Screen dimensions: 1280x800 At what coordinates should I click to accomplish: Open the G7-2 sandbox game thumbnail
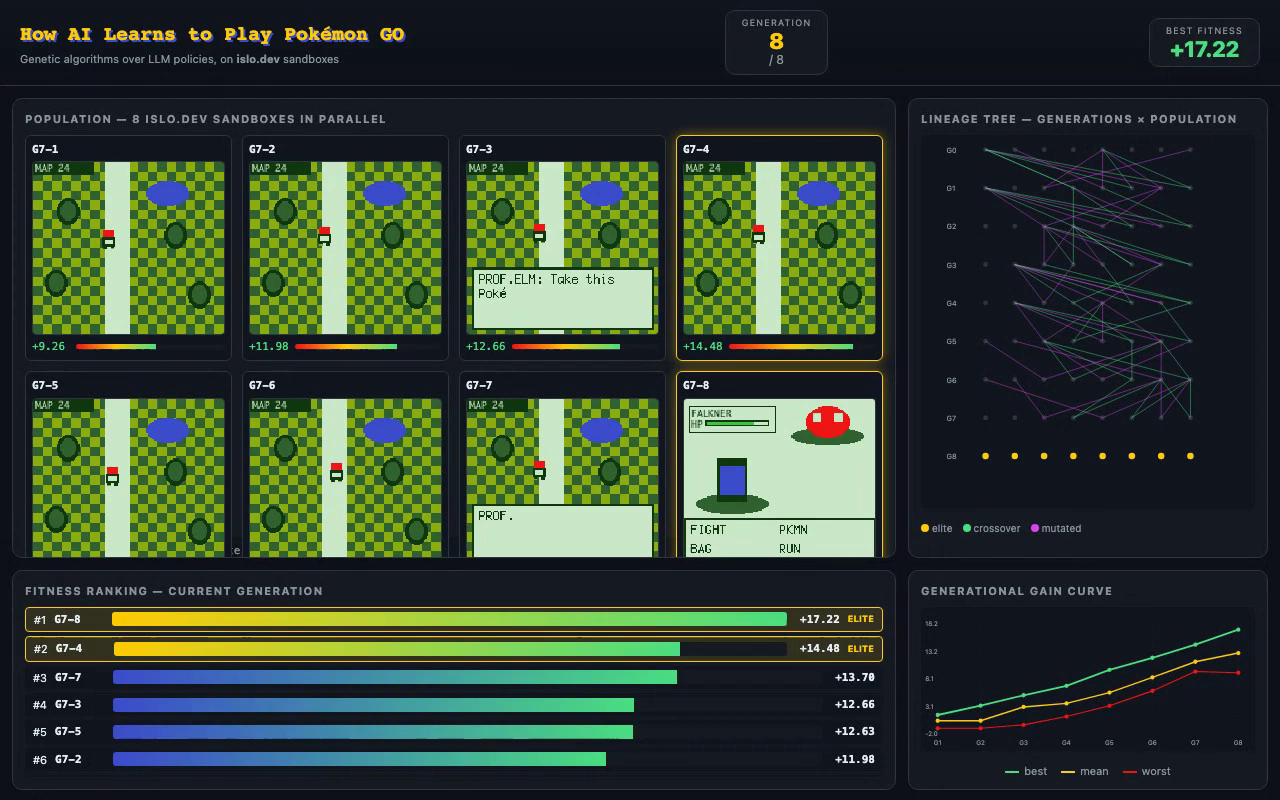tap(345, 248)
